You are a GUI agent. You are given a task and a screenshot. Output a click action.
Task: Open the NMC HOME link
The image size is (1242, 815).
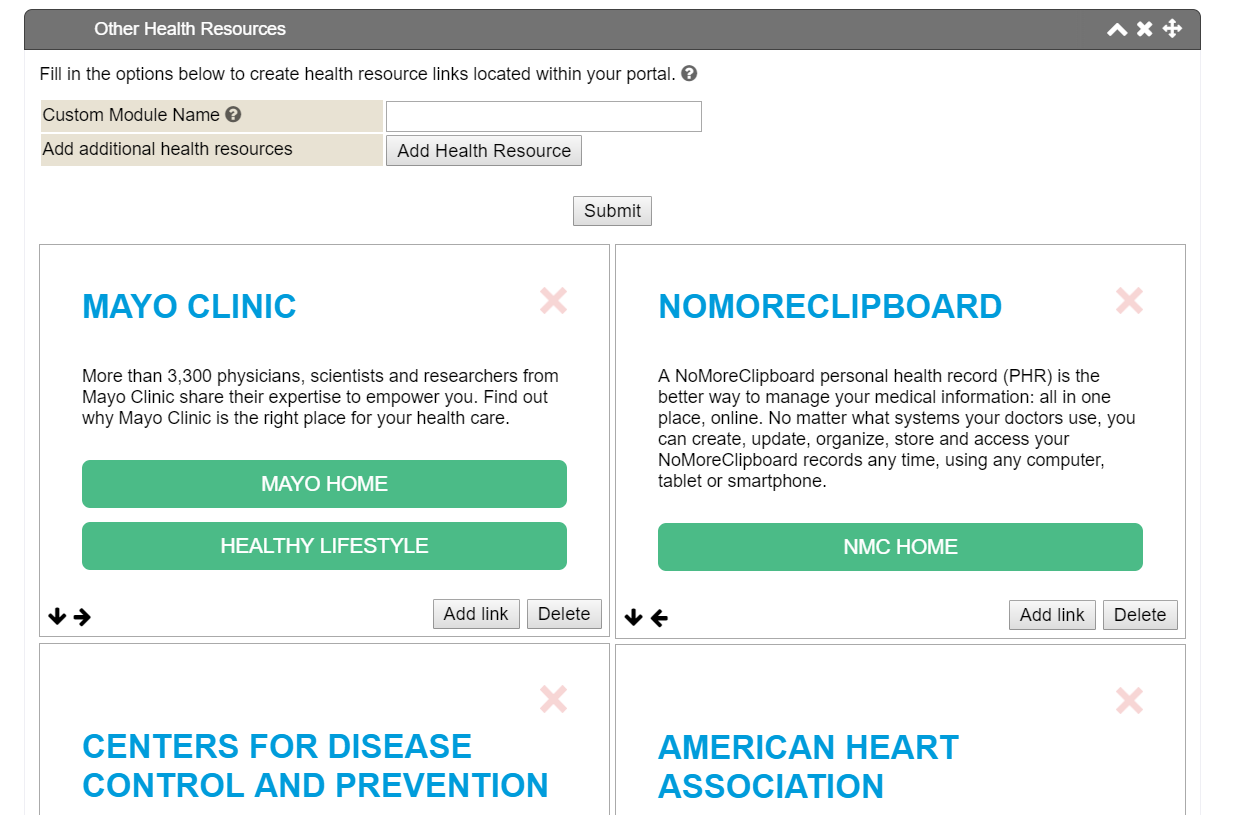900,547
